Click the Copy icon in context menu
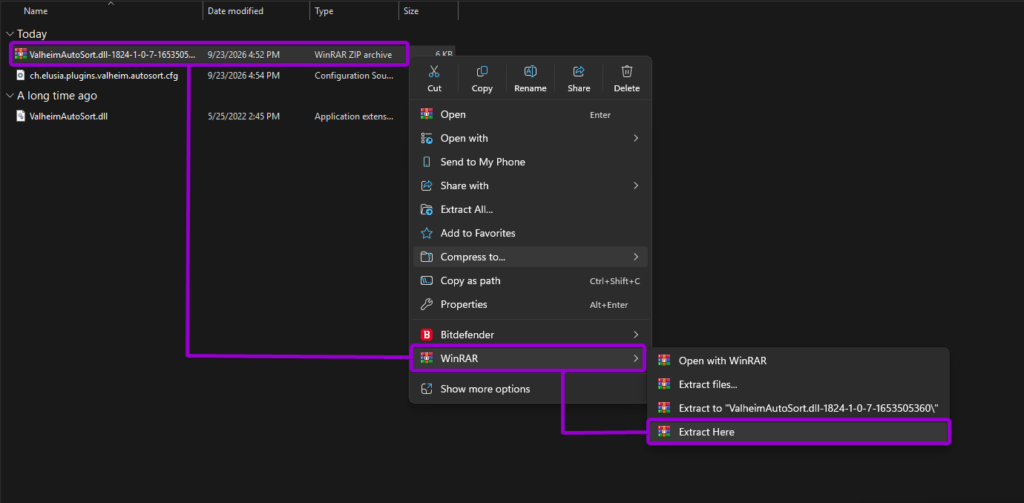Screen dimensions: 1024x503 coord(482,71)
